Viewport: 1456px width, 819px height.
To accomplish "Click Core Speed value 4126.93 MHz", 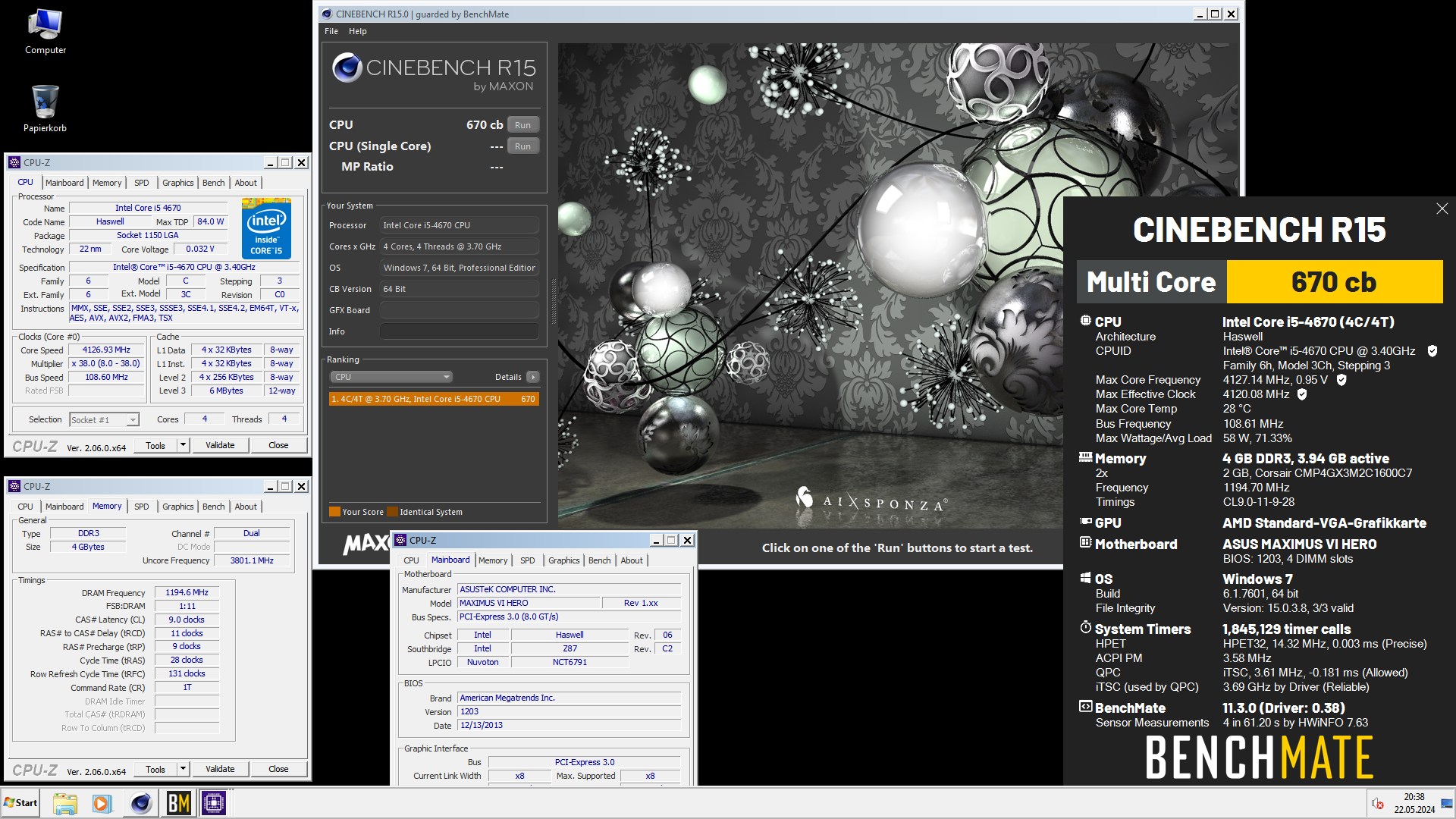I will 106,350.
